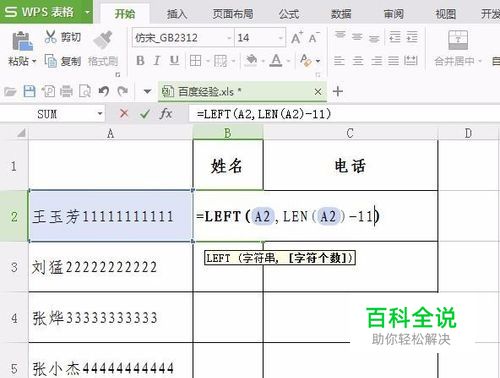Click the Merge and Center icon
Screen dimensions: 500x378
458,40
